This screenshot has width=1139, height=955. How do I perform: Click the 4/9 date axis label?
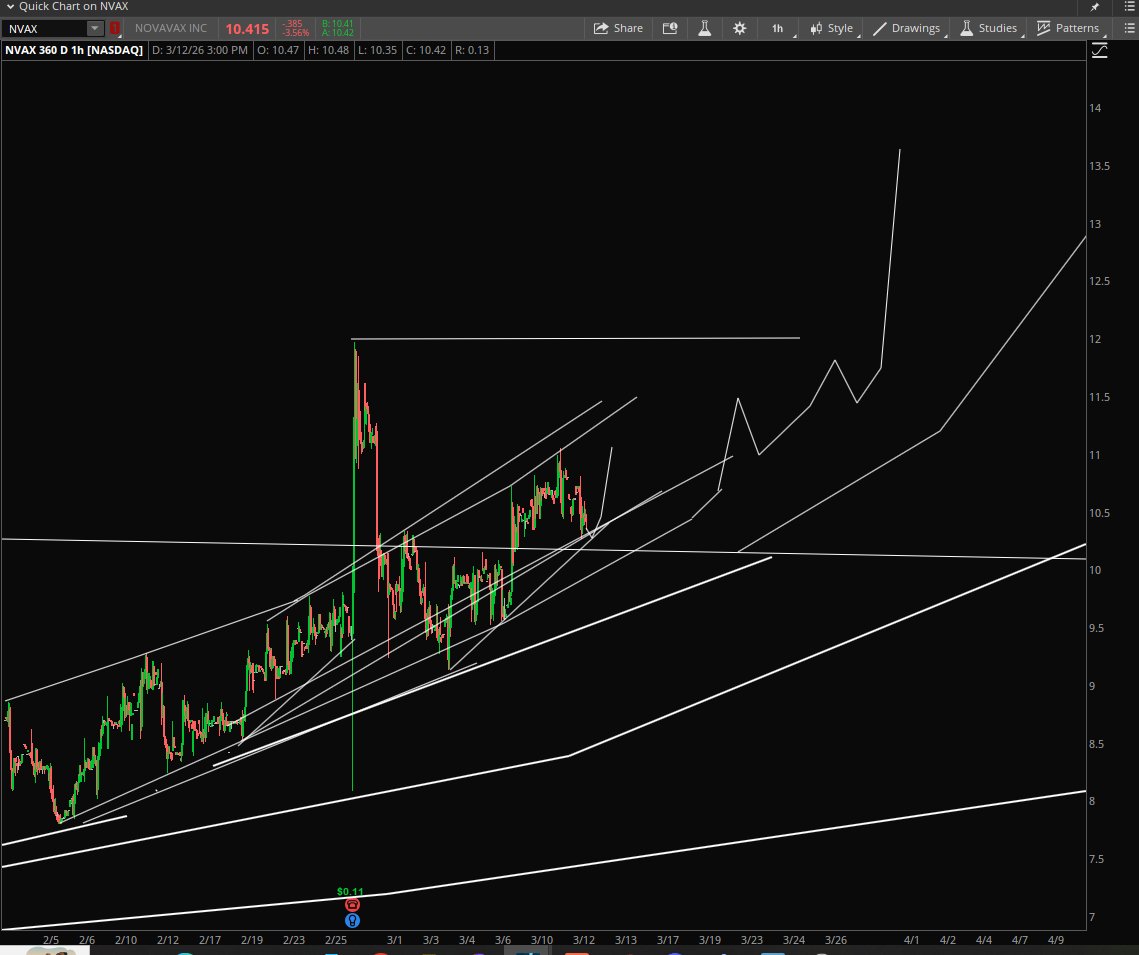click(x=1055, y=940)
